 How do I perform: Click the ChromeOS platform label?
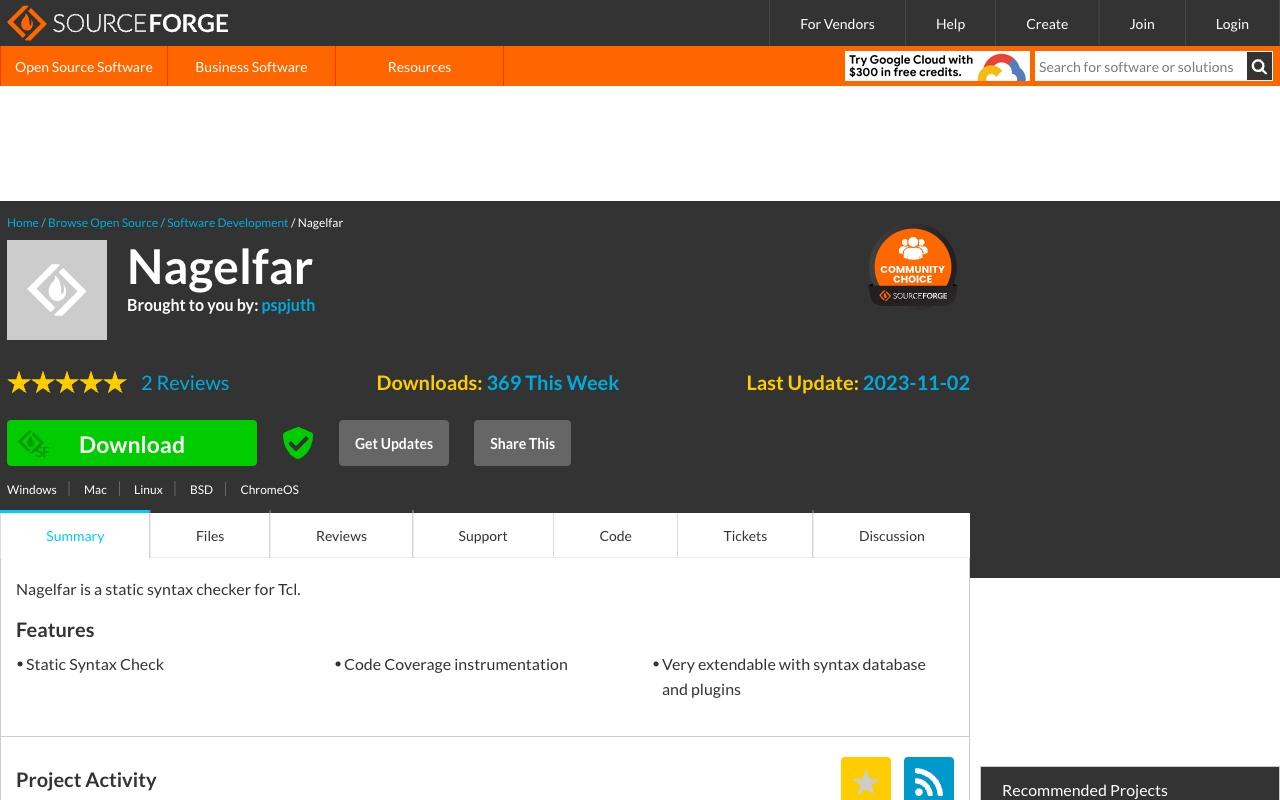tap(269, 489)
